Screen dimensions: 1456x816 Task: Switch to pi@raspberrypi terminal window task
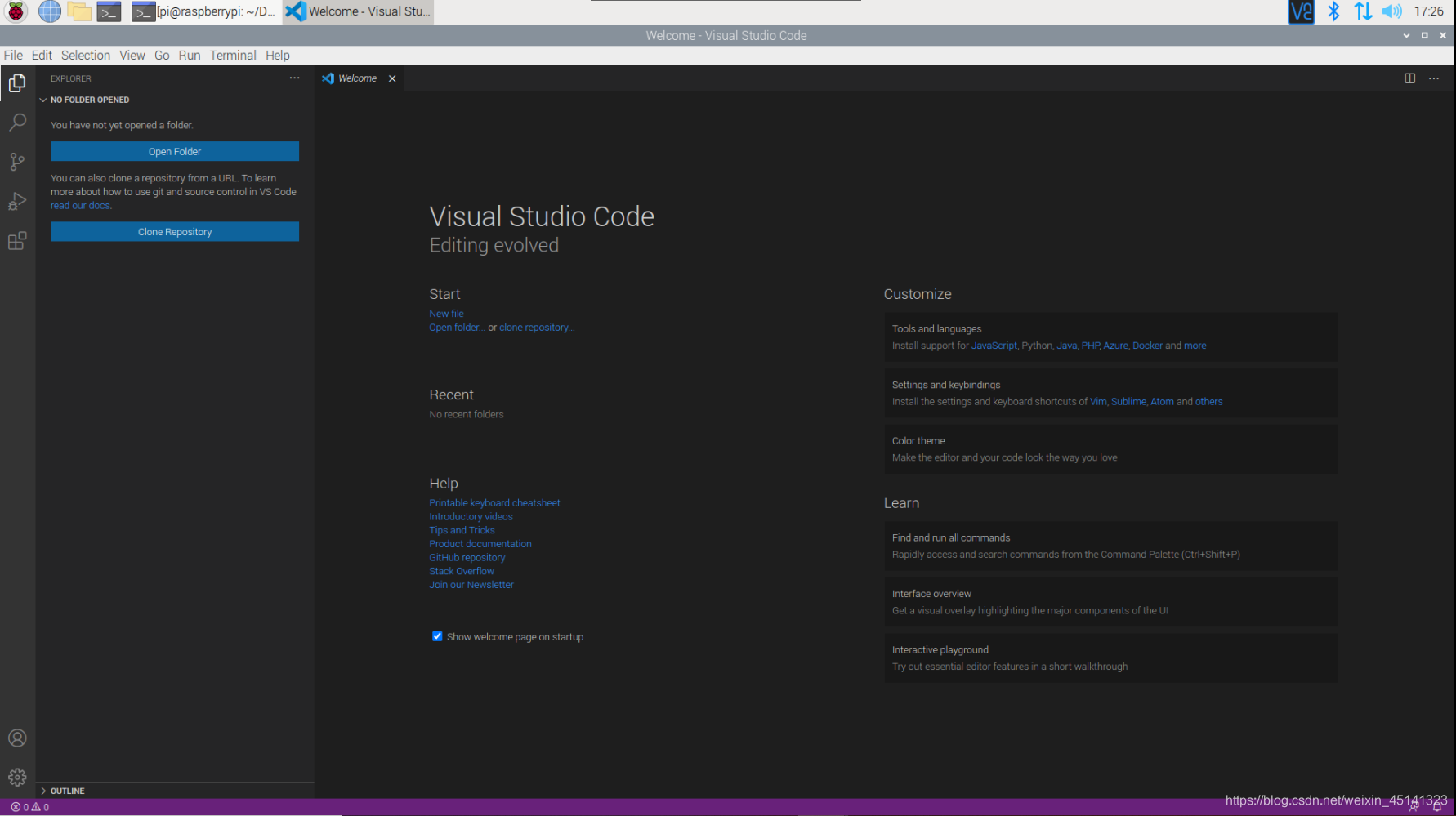204,11
